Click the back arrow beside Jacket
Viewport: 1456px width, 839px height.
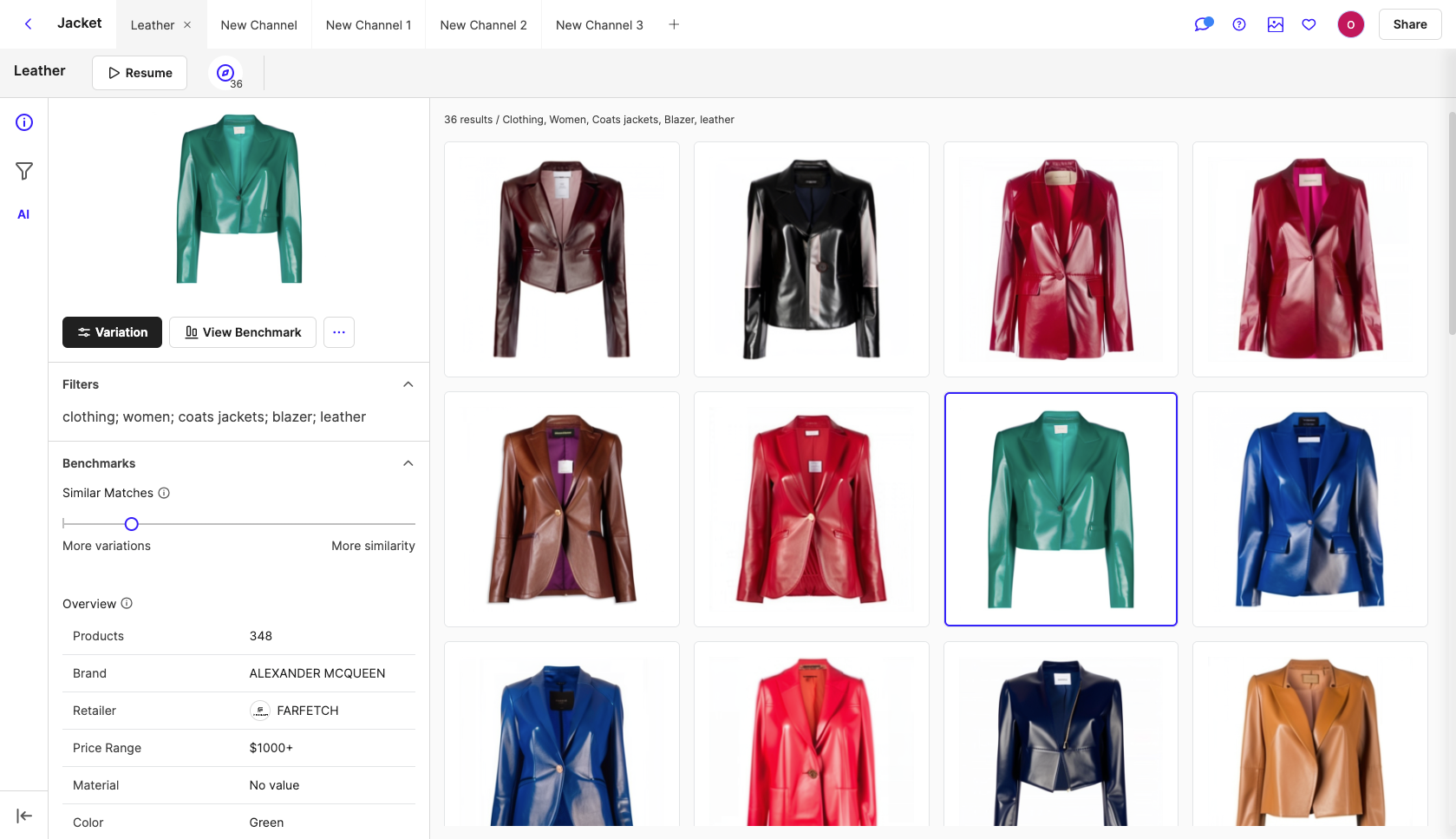[29, 24]
